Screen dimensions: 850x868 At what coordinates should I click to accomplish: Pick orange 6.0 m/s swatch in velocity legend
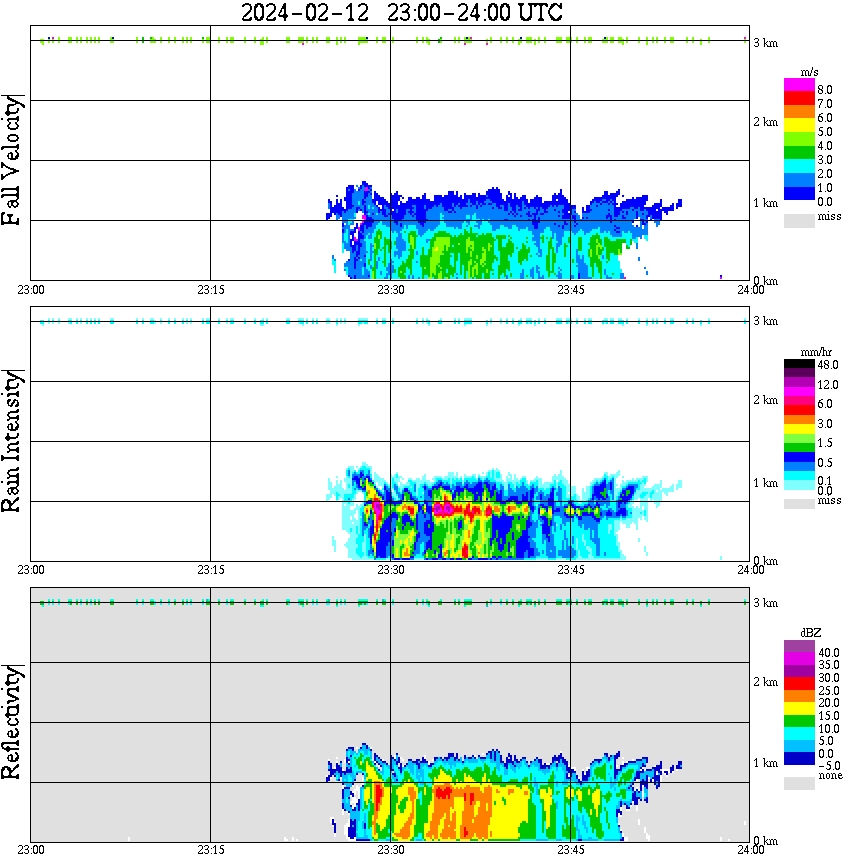click(799, 112)
